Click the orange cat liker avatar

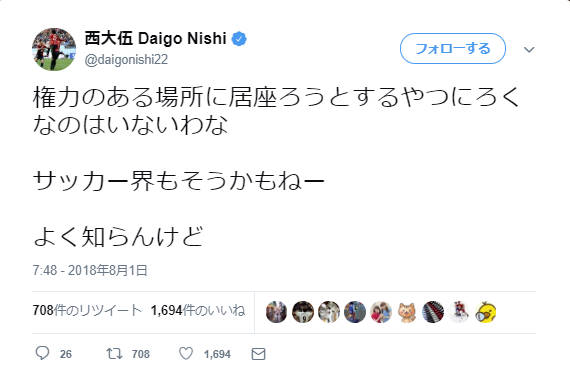point(407,312)
